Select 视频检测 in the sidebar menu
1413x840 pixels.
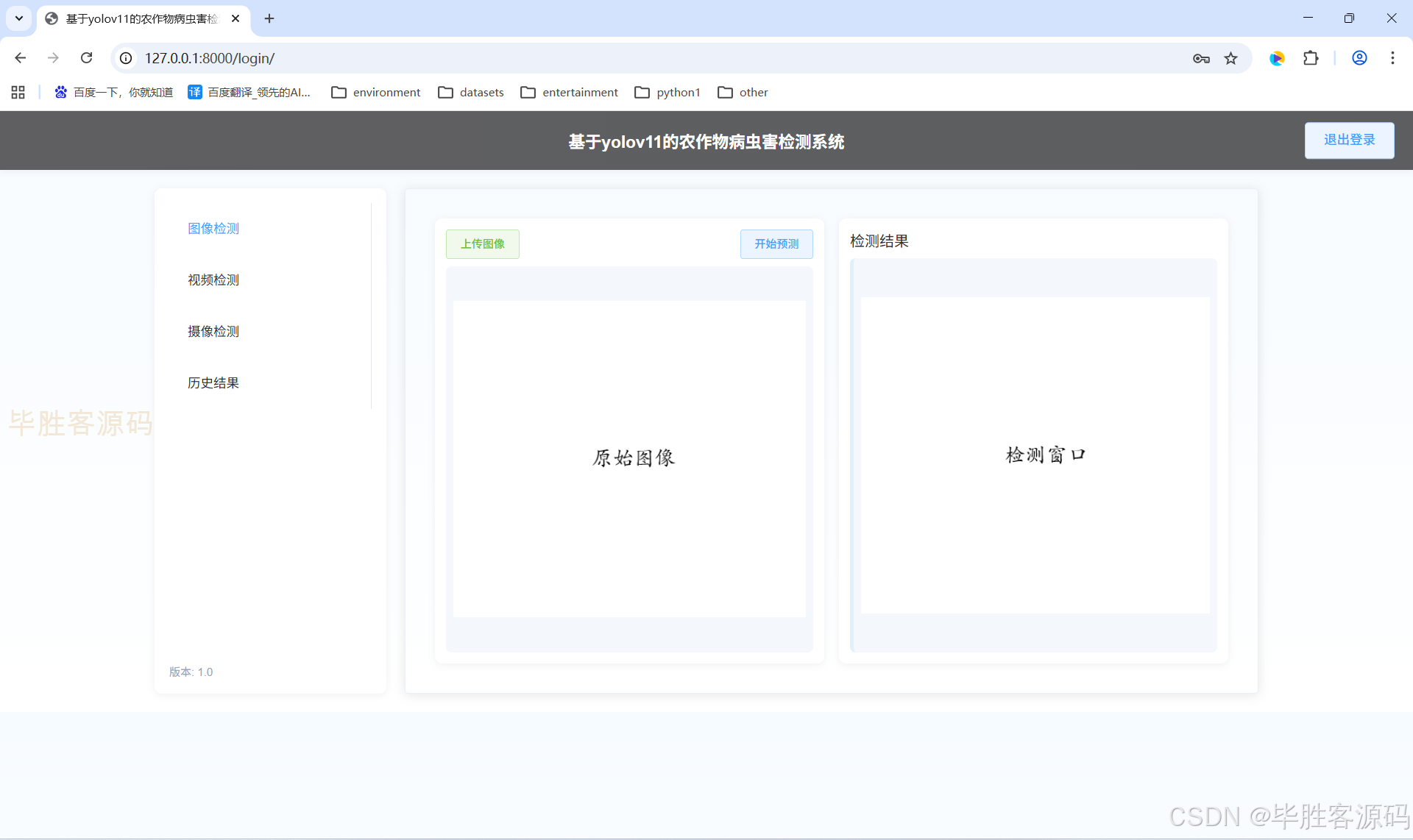click(213, 280)
